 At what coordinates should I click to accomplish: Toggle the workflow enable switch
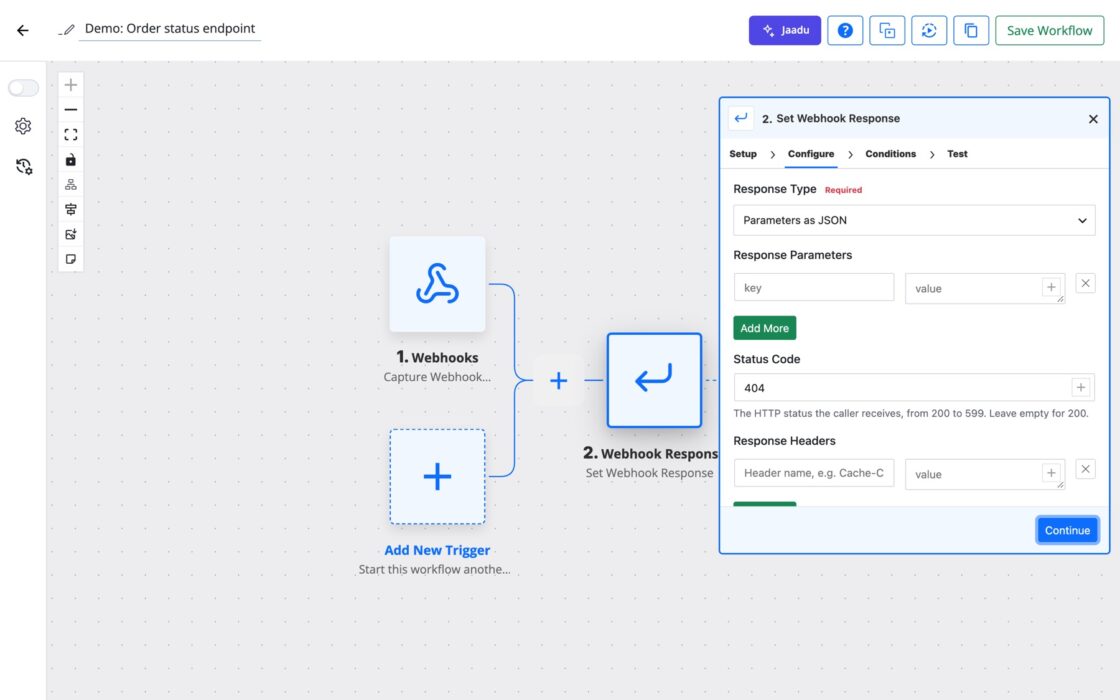[23, 88]
